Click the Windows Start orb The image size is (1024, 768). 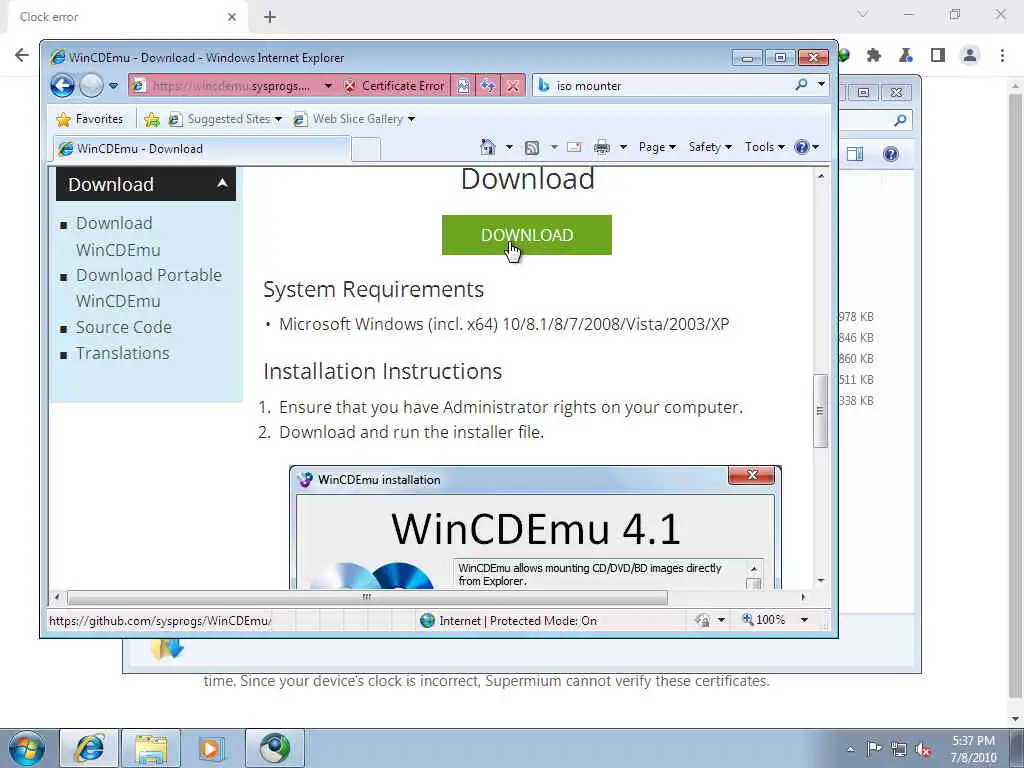click(27, 748)
